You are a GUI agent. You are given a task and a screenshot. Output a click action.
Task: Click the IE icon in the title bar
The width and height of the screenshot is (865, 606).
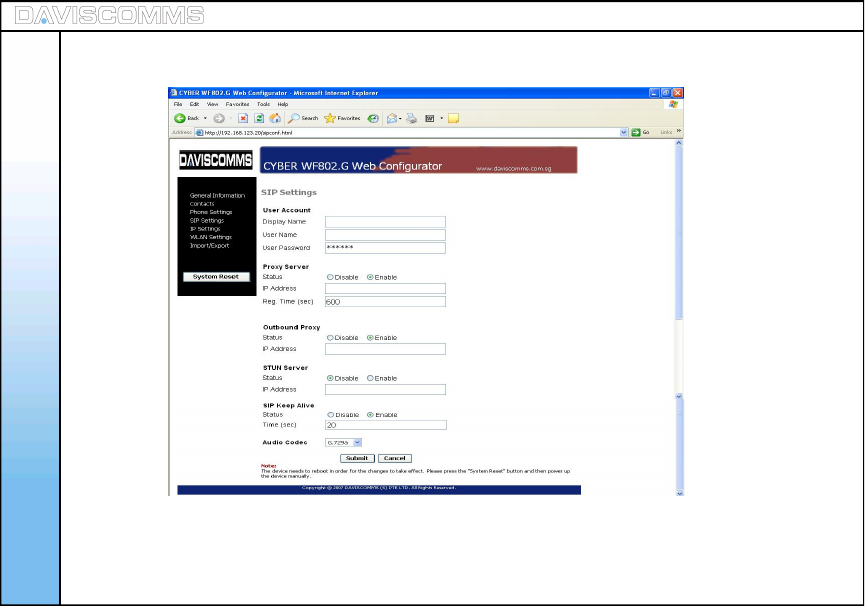click(173, 93)
